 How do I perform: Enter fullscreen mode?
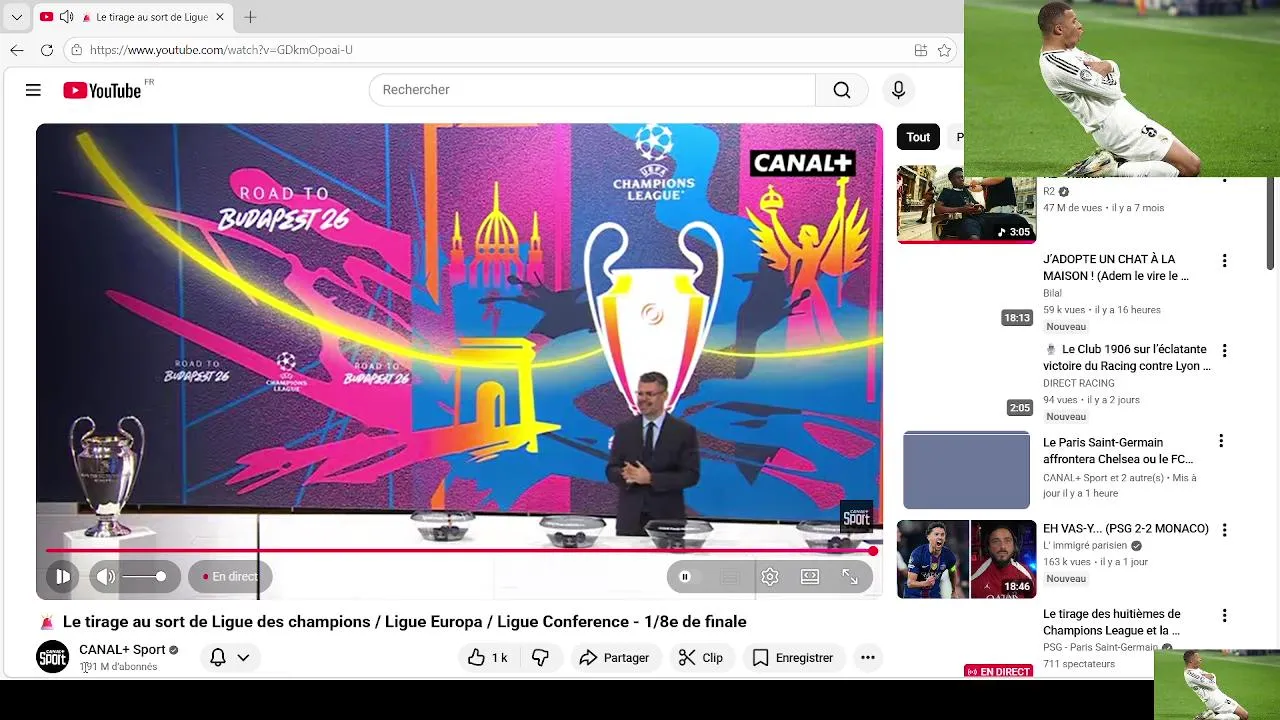click(x=850, y=576)
